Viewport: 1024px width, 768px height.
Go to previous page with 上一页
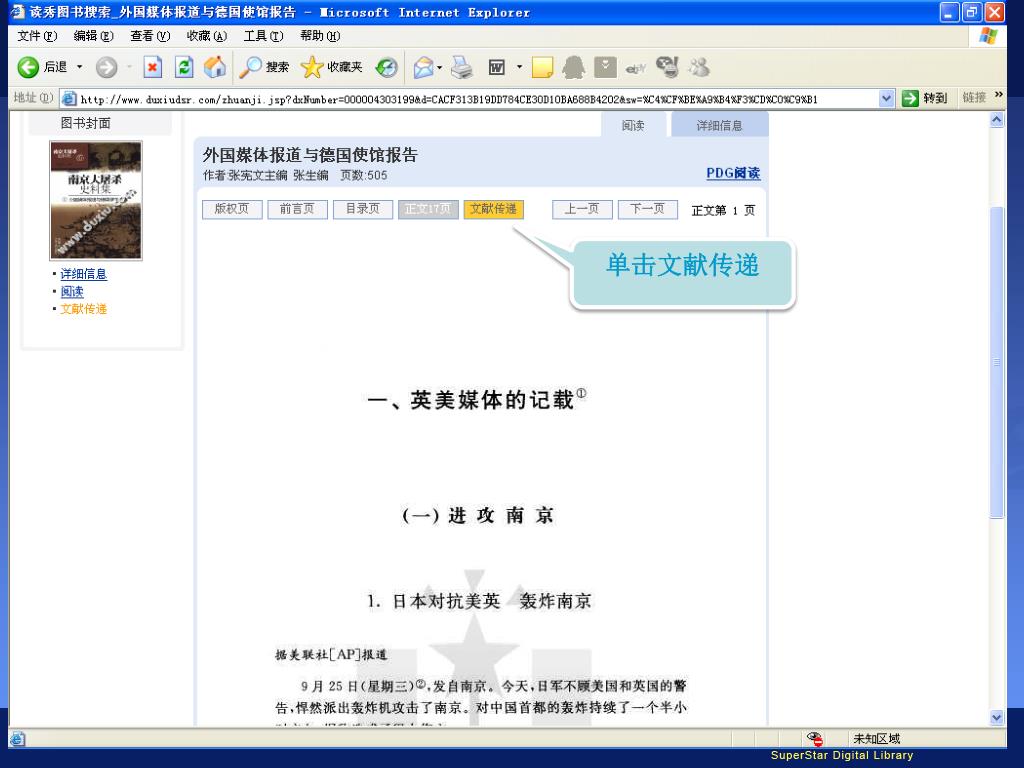(x=582, y=209)
